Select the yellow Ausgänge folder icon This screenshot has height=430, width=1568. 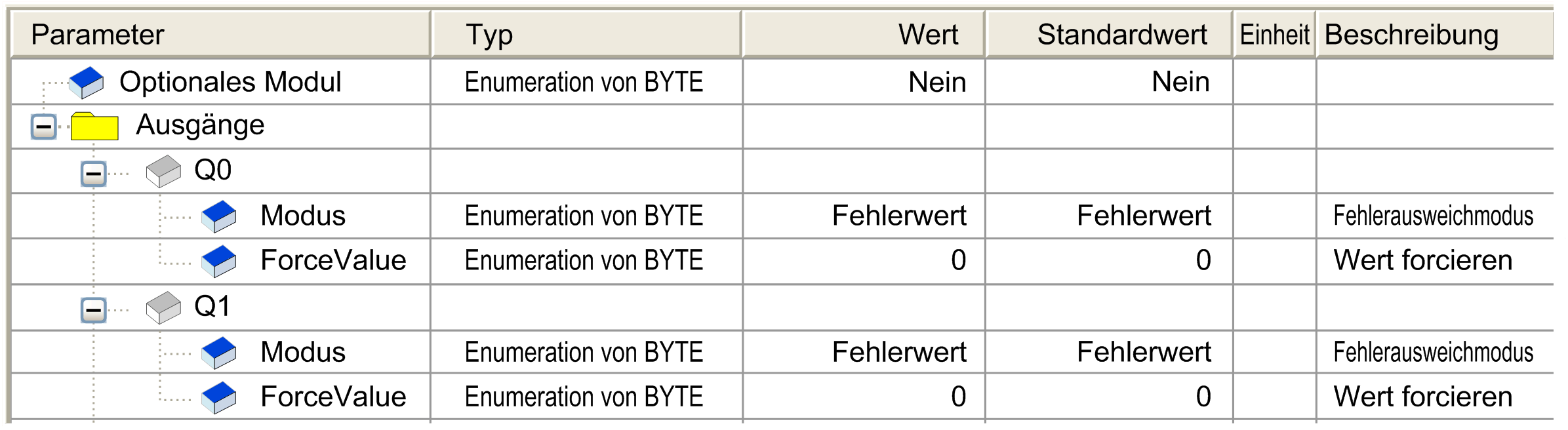pos(94,126)
